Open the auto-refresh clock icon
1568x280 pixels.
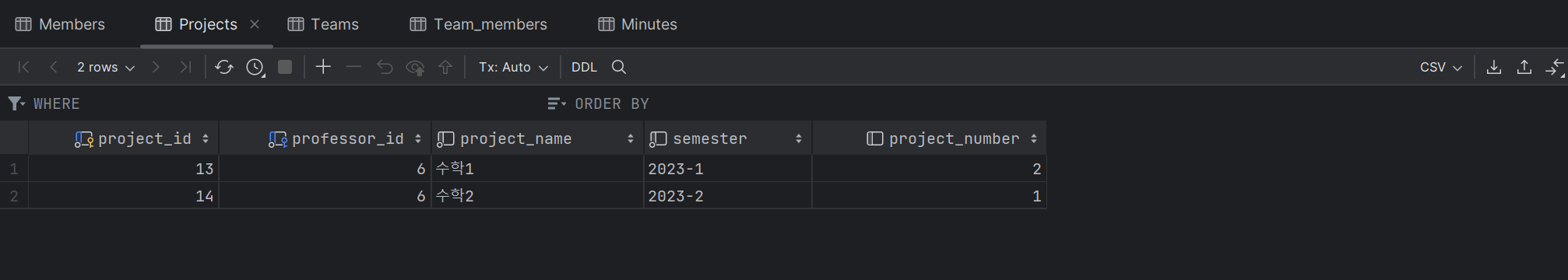255,68
